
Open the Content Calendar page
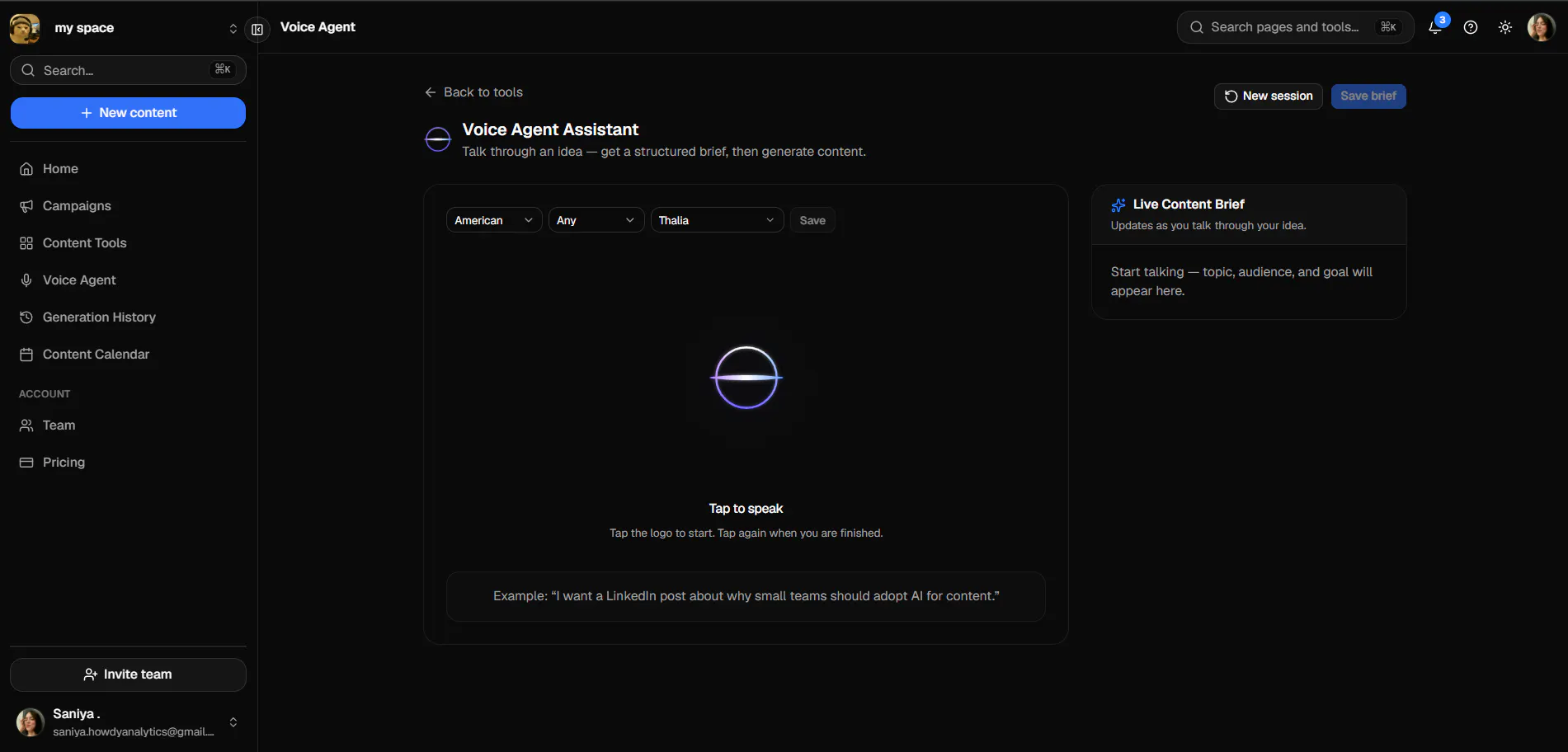pos(128,355)
